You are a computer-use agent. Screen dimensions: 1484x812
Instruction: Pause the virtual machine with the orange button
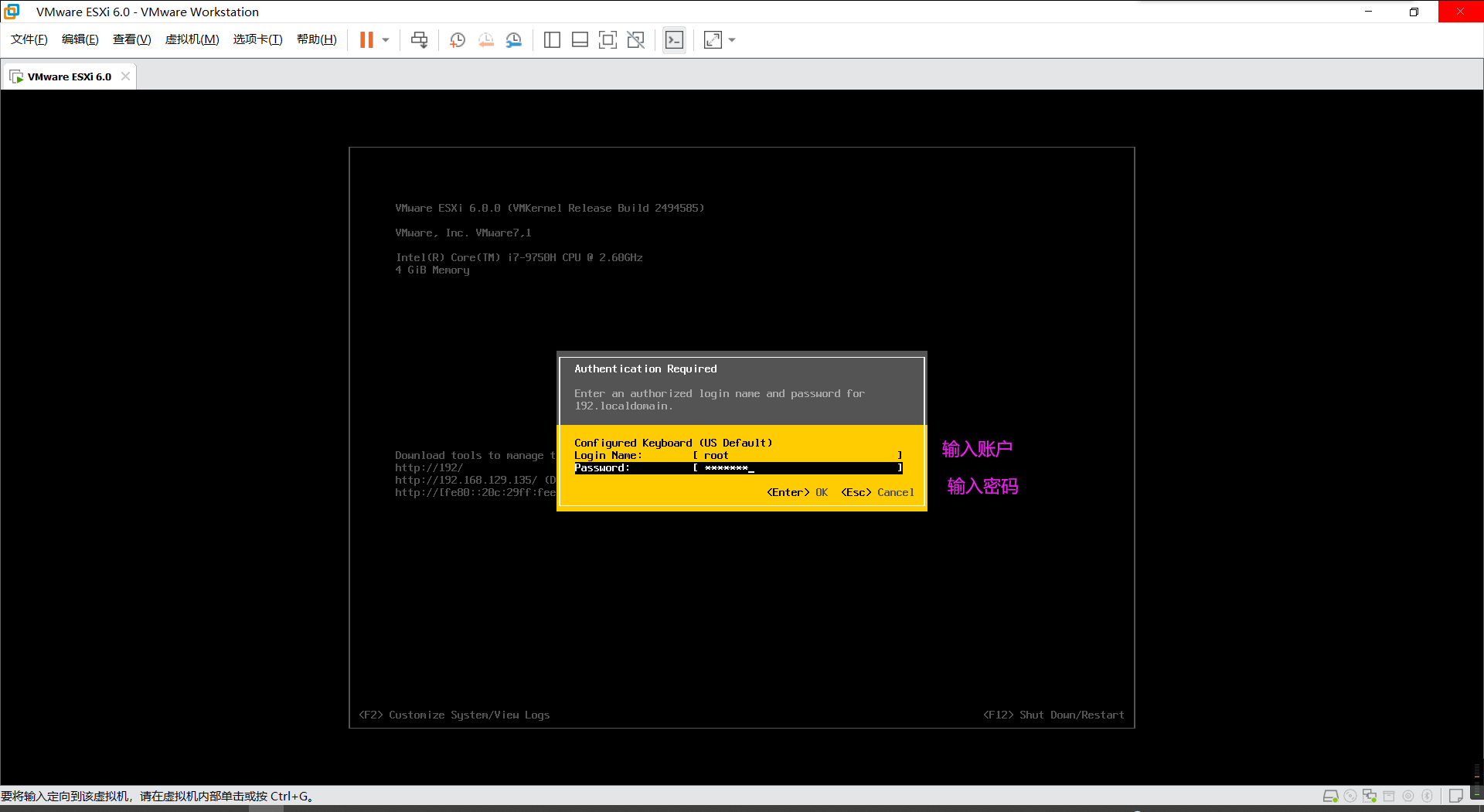coord(366,40)
